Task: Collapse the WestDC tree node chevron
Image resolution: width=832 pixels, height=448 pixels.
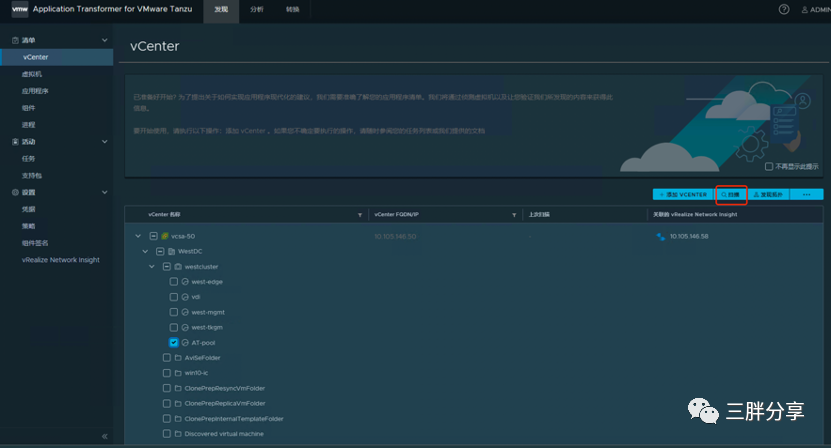Action: point(145,251)
